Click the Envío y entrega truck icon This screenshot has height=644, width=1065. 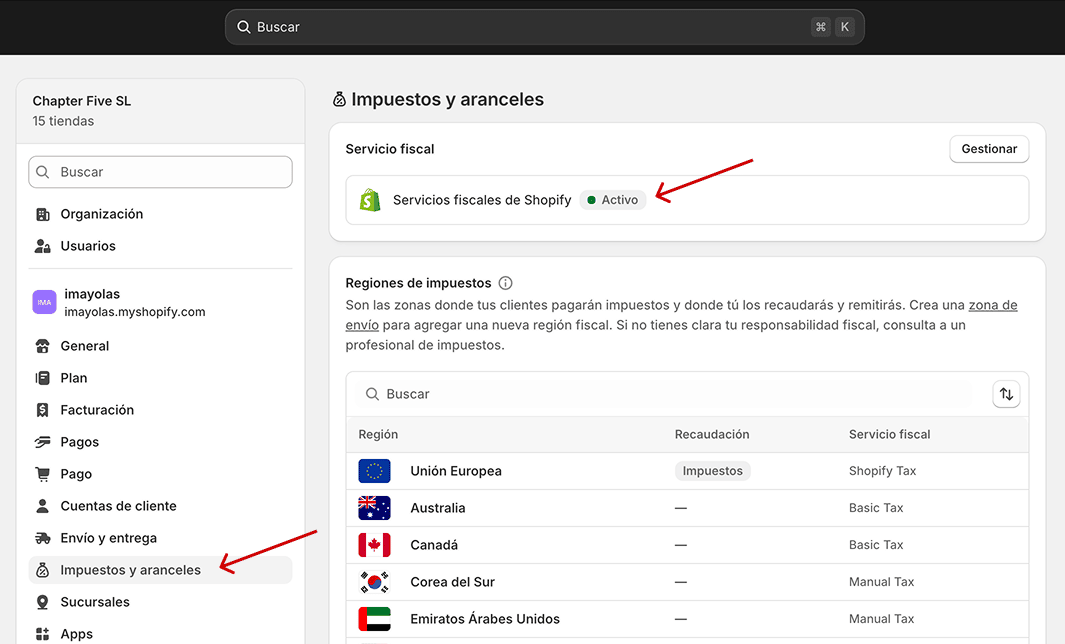tap(43, 538)
